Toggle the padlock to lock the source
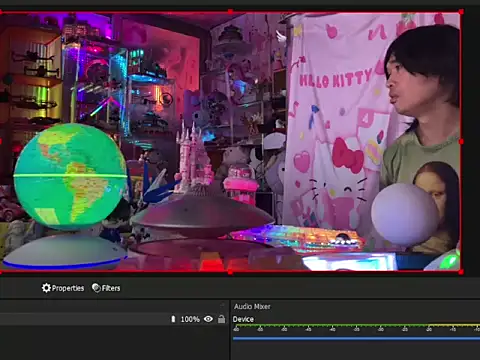Viewport: 480px width, 360px height. (x=221, y=319)
